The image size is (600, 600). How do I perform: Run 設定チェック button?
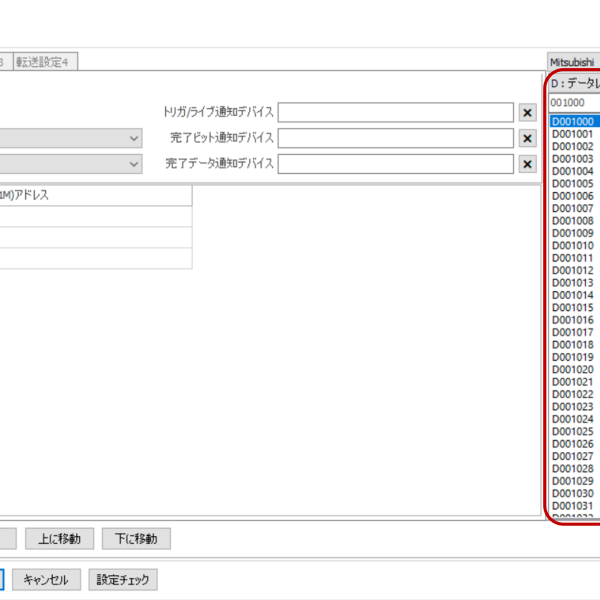click(x=124, y=579)
